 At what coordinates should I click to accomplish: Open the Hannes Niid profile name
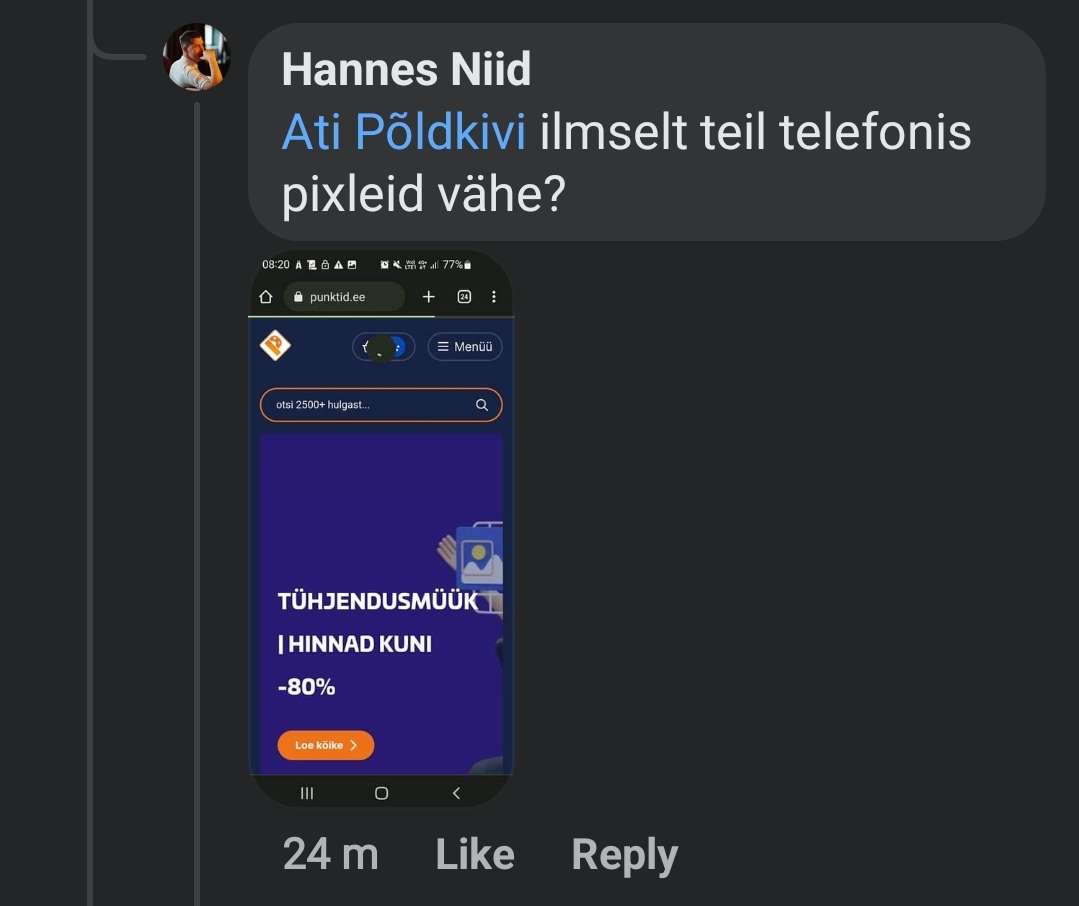[406, 70]
